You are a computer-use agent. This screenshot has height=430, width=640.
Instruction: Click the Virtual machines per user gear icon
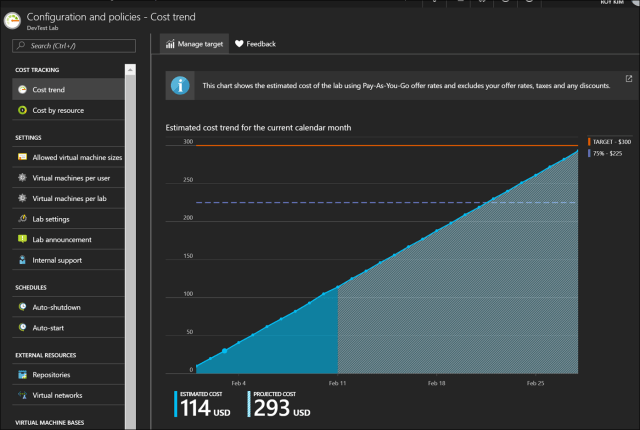22,177
